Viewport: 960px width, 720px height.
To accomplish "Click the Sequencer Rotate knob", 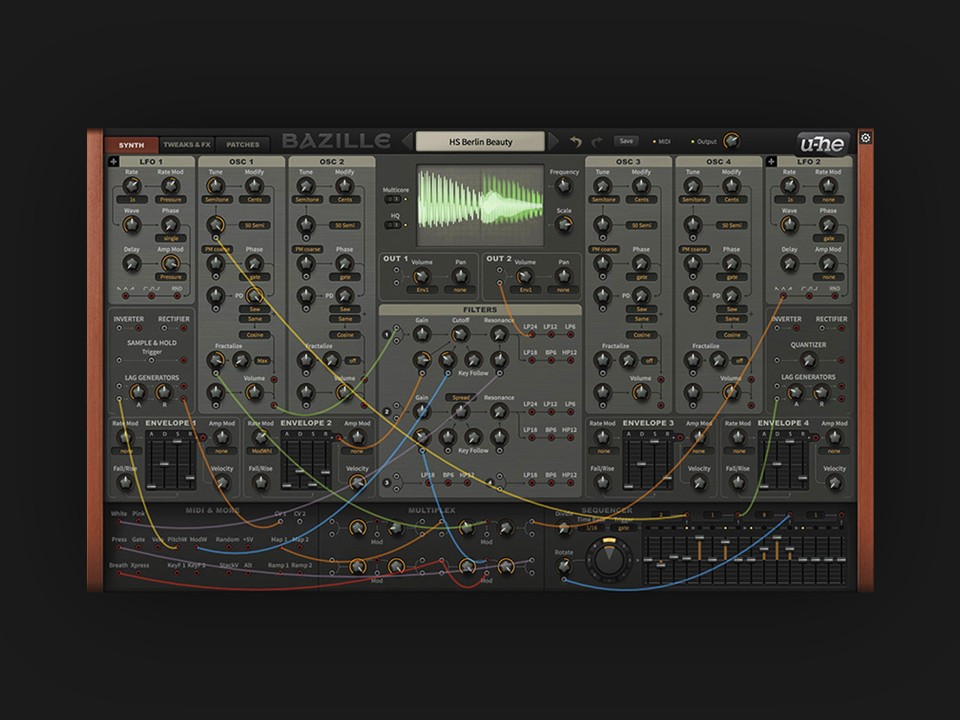I will (564, 566).
